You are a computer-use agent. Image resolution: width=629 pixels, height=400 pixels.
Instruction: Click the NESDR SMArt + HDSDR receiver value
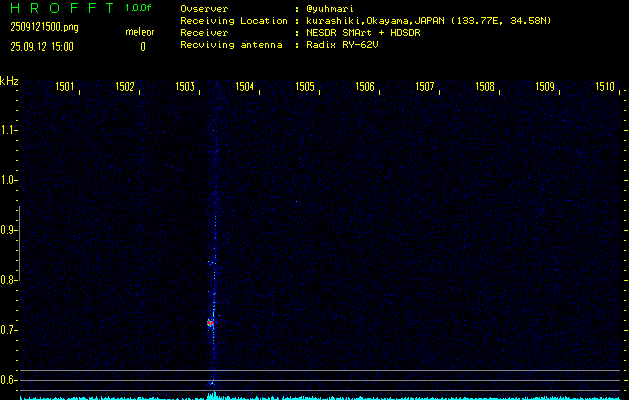[x=363, y=33]
